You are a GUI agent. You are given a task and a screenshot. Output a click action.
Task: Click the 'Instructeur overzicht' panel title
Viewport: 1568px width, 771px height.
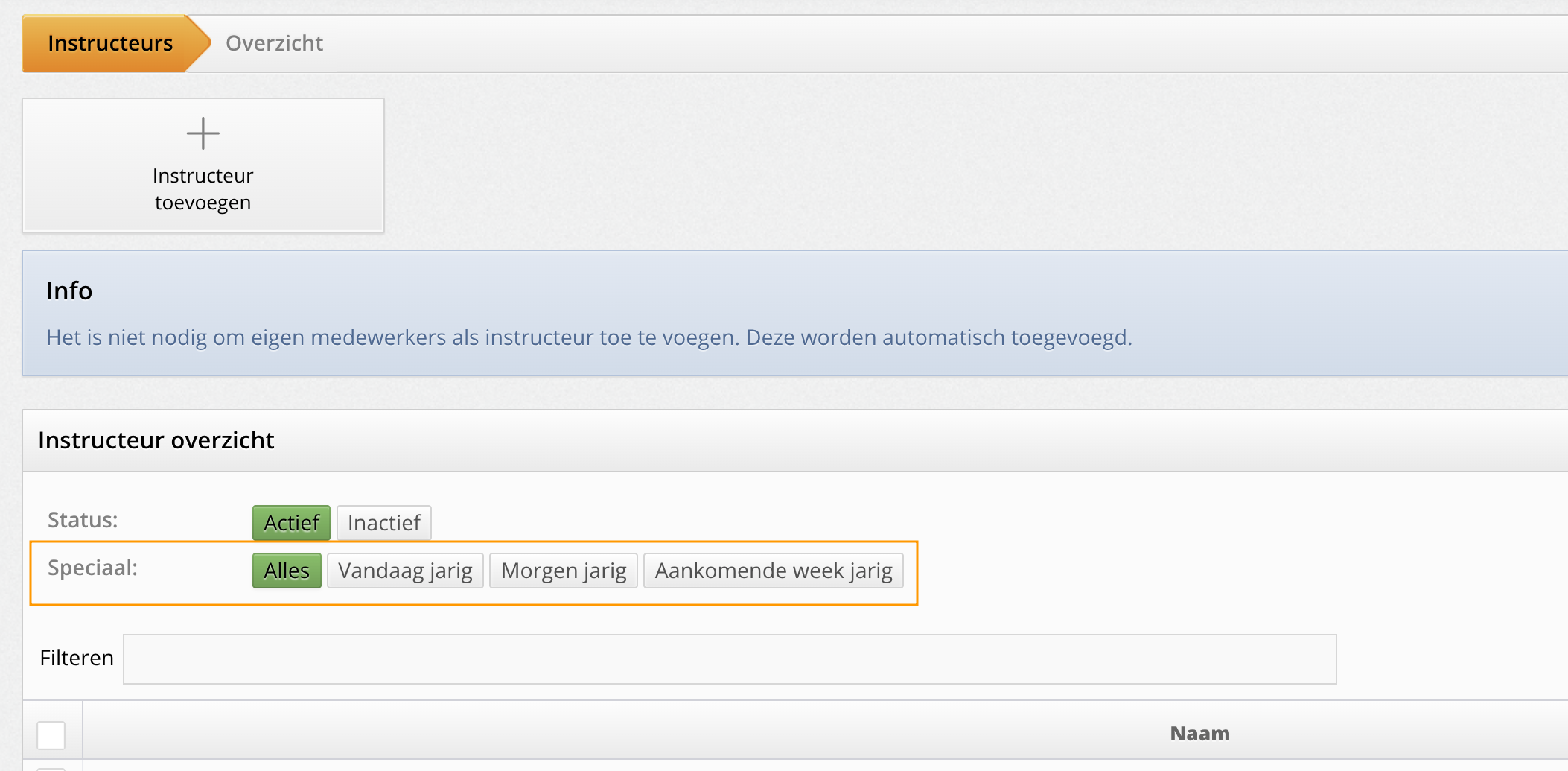click(156, 440)
